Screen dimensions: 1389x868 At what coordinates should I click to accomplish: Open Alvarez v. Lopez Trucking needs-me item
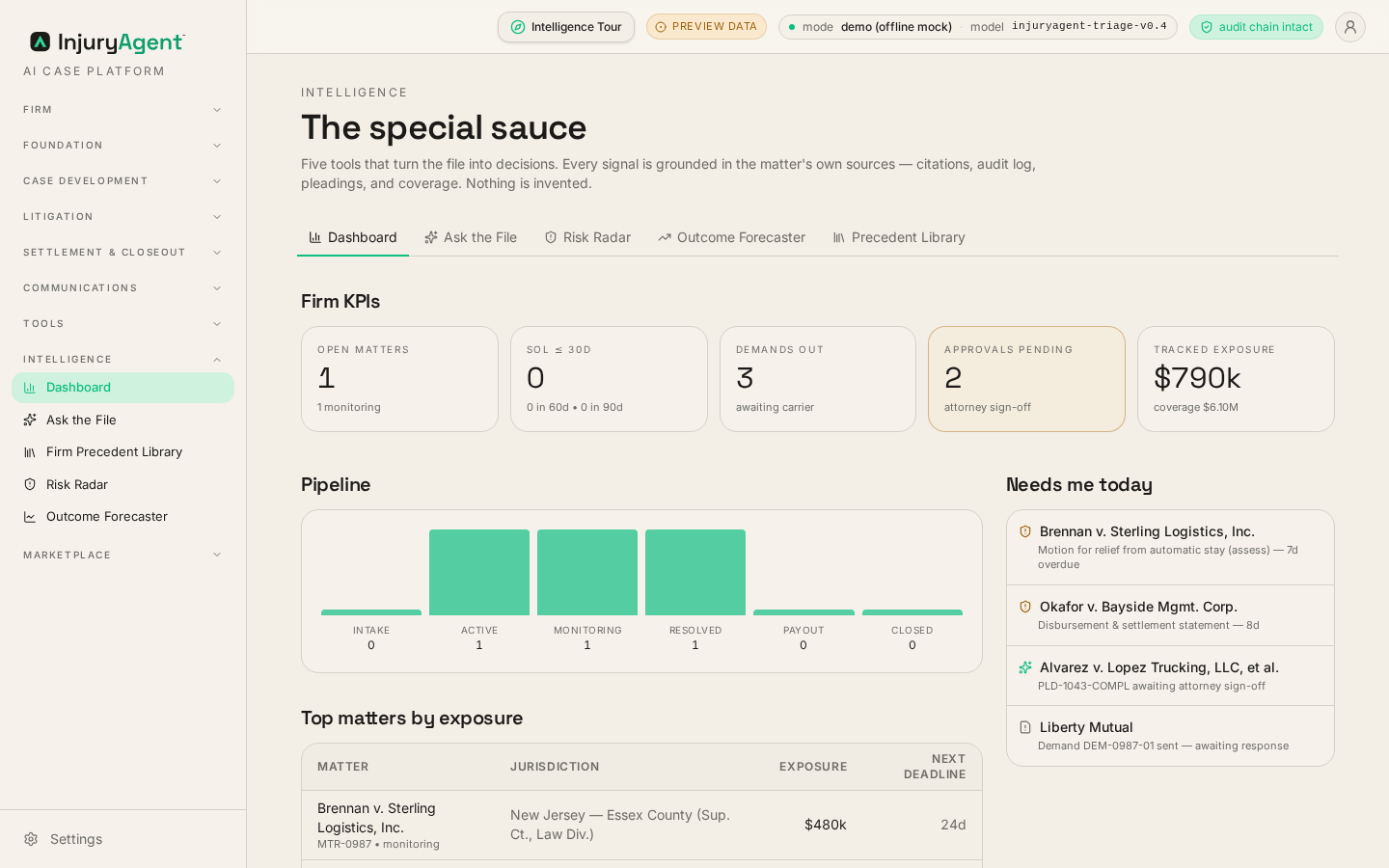[x=1170, y=676]
